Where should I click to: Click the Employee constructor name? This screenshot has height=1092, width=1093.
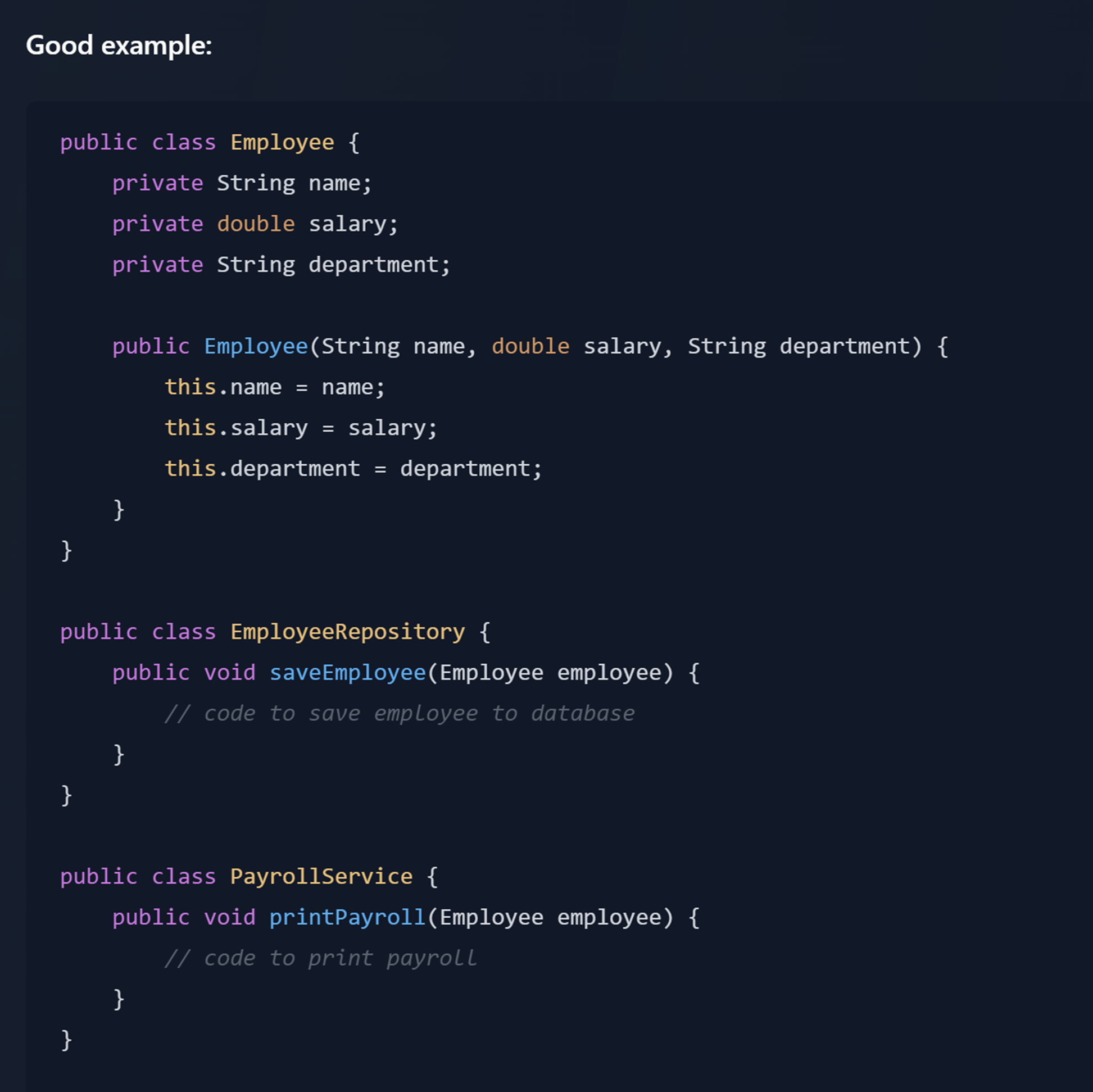256,346
